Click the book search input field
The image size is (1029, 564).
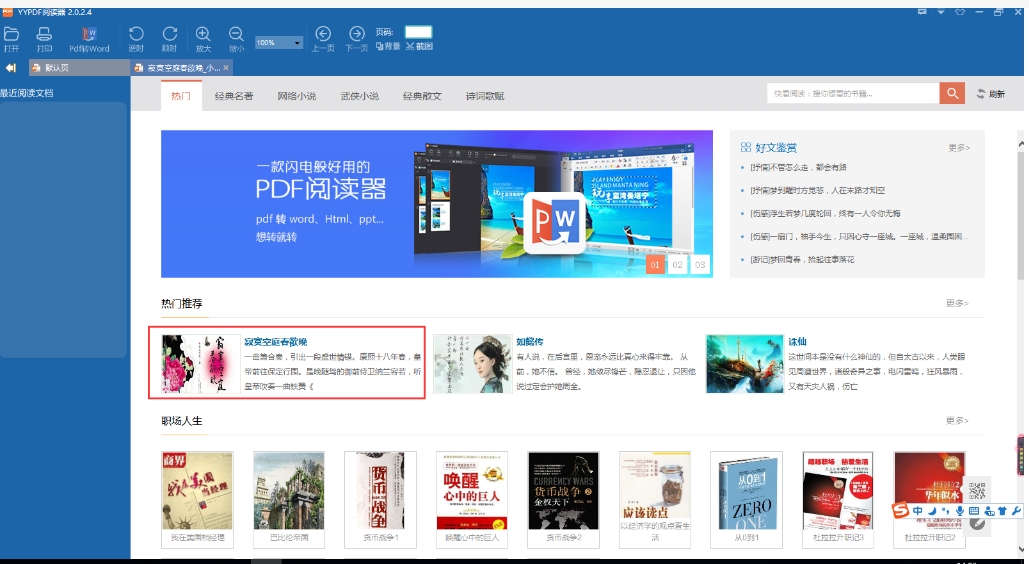click(x=853, y=93)
